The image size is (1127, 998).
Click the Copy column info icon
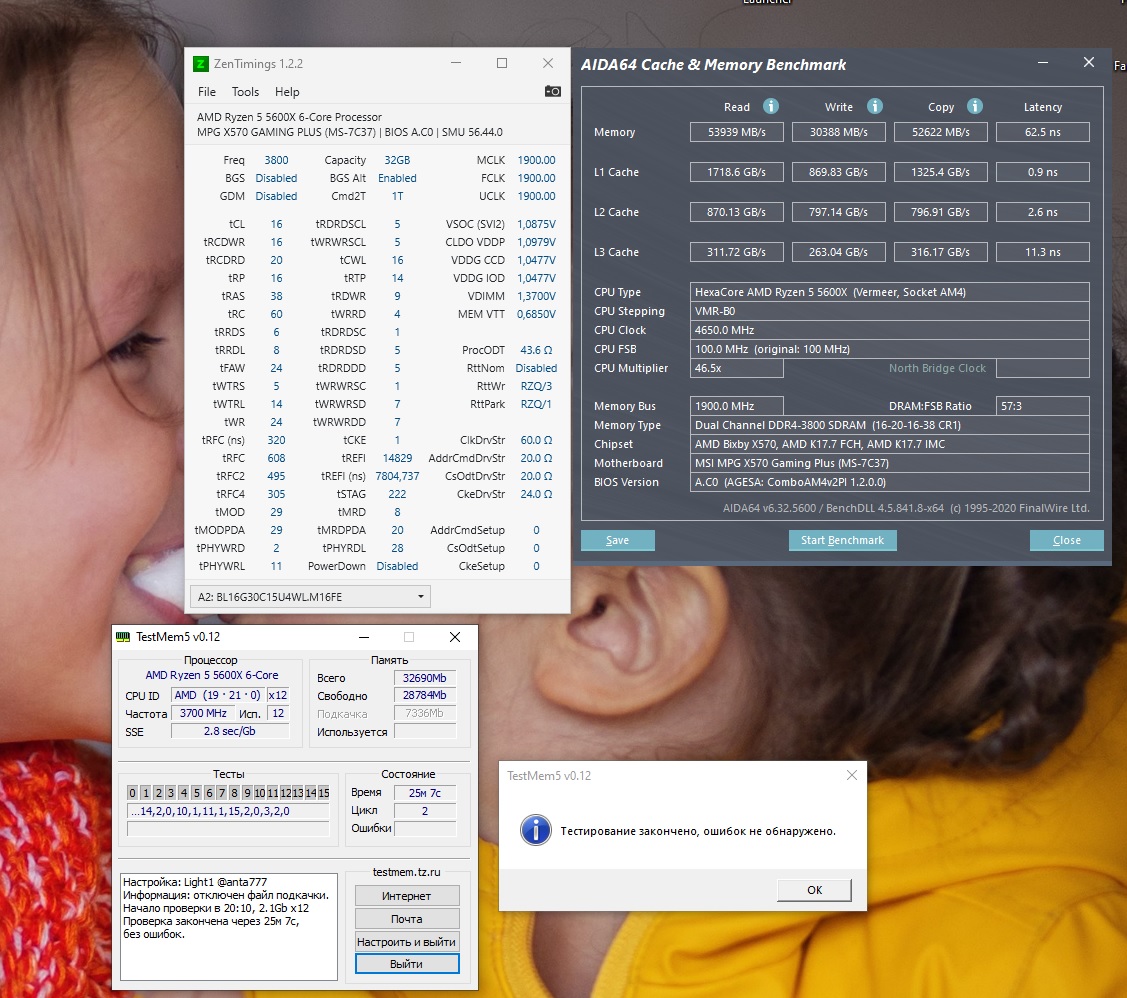click(975, 106)
